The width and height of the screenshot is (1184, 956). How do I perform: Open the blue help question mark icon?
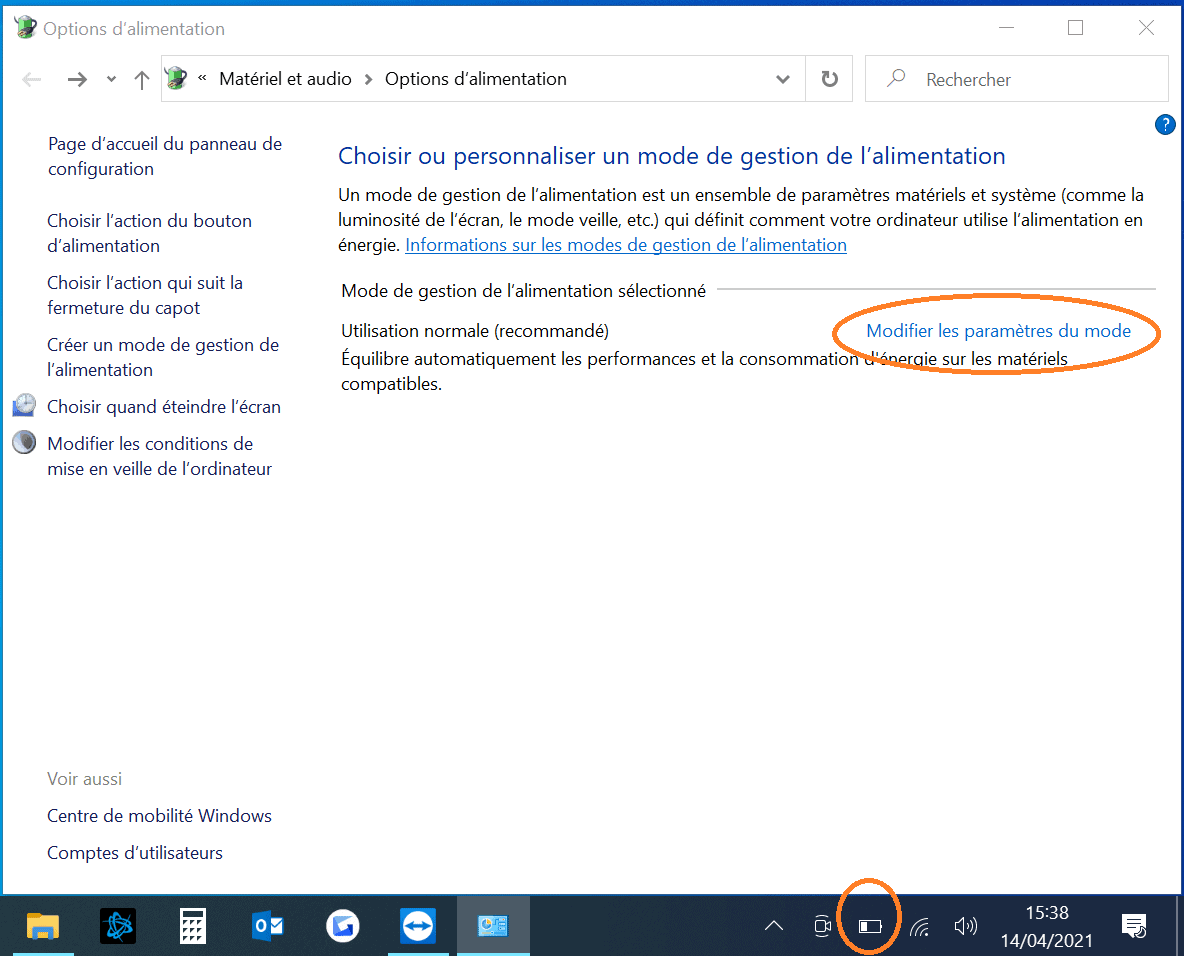click(1165, 125)
